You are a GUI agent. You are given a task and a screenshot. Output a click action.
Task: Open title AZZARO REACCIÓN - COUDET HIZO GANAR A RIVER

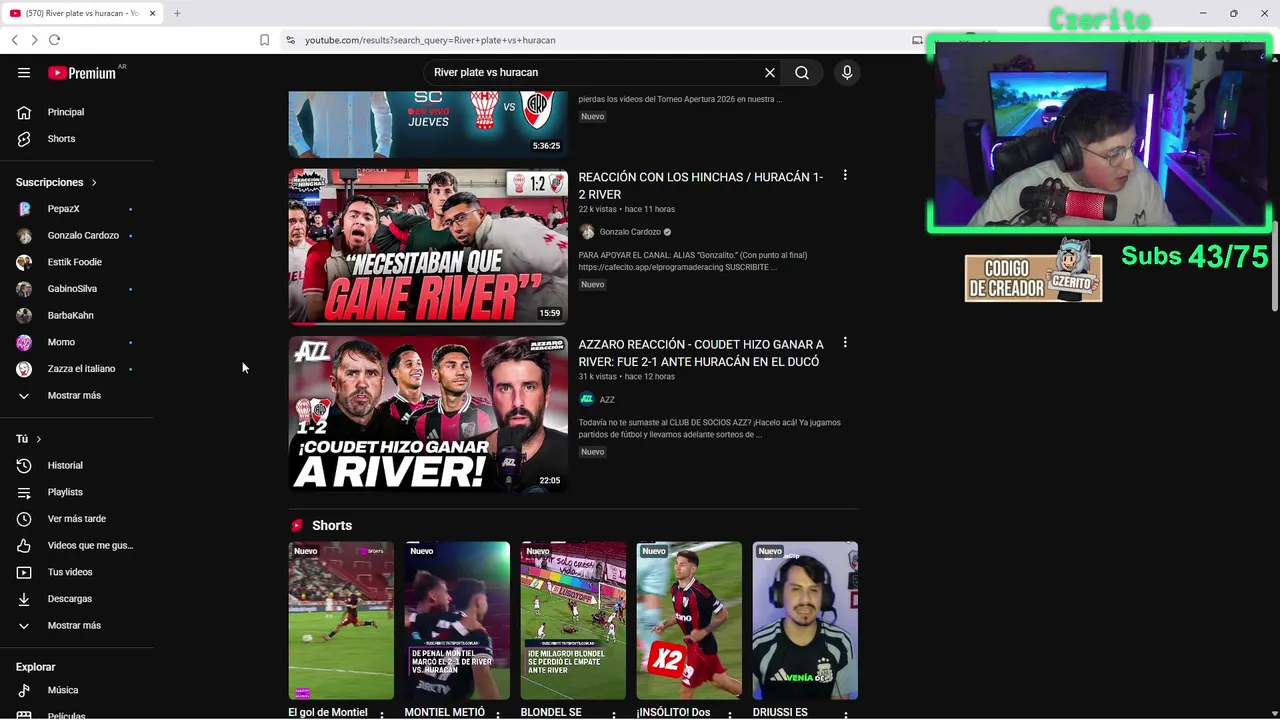(701, 353)
